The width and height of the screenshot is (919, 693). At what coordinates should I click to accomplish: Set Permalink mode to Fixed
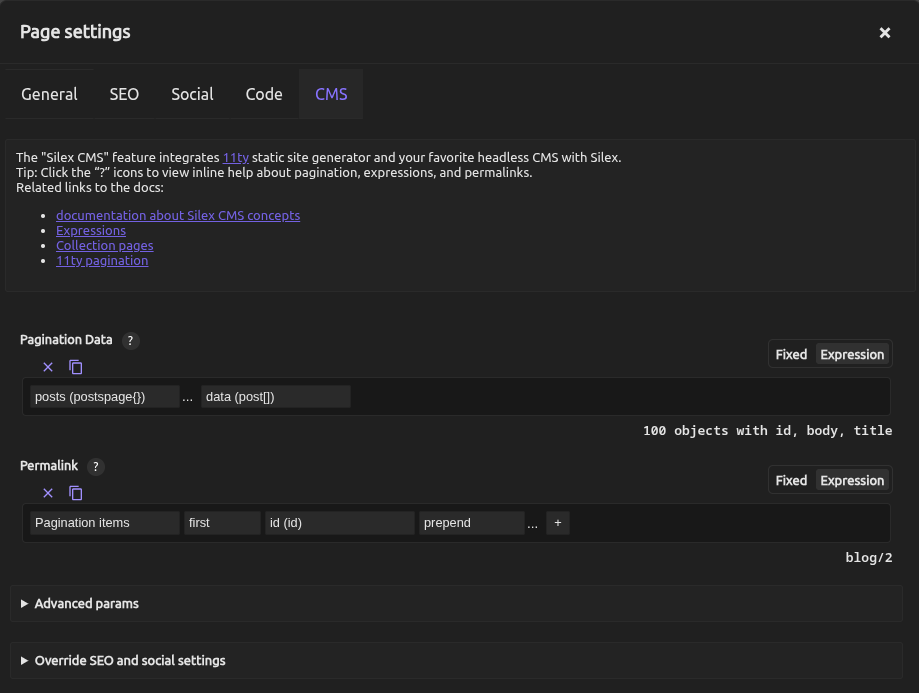[x=791, y=481]
